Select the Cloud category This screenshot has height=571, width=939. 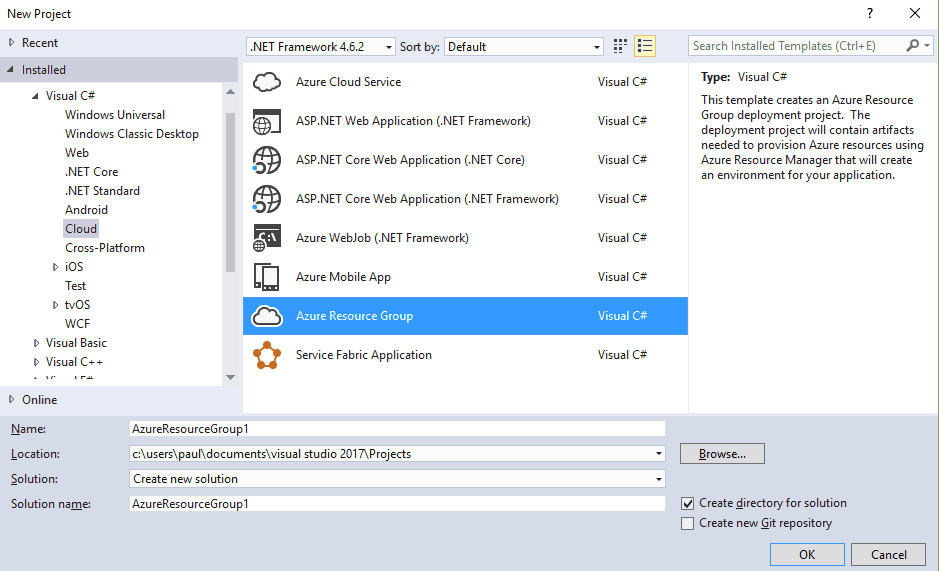coord(81,229)
